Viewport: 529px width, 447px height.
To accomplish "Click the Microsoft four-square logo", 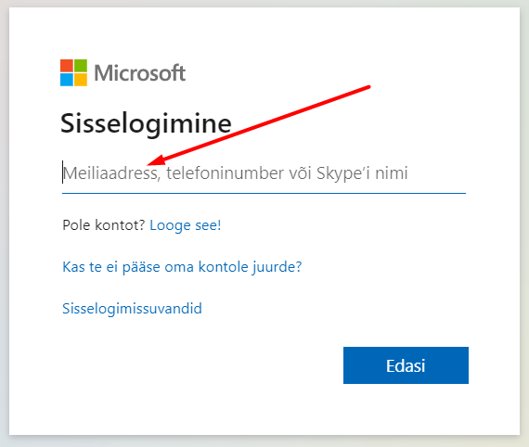I will tap(74, 73).
